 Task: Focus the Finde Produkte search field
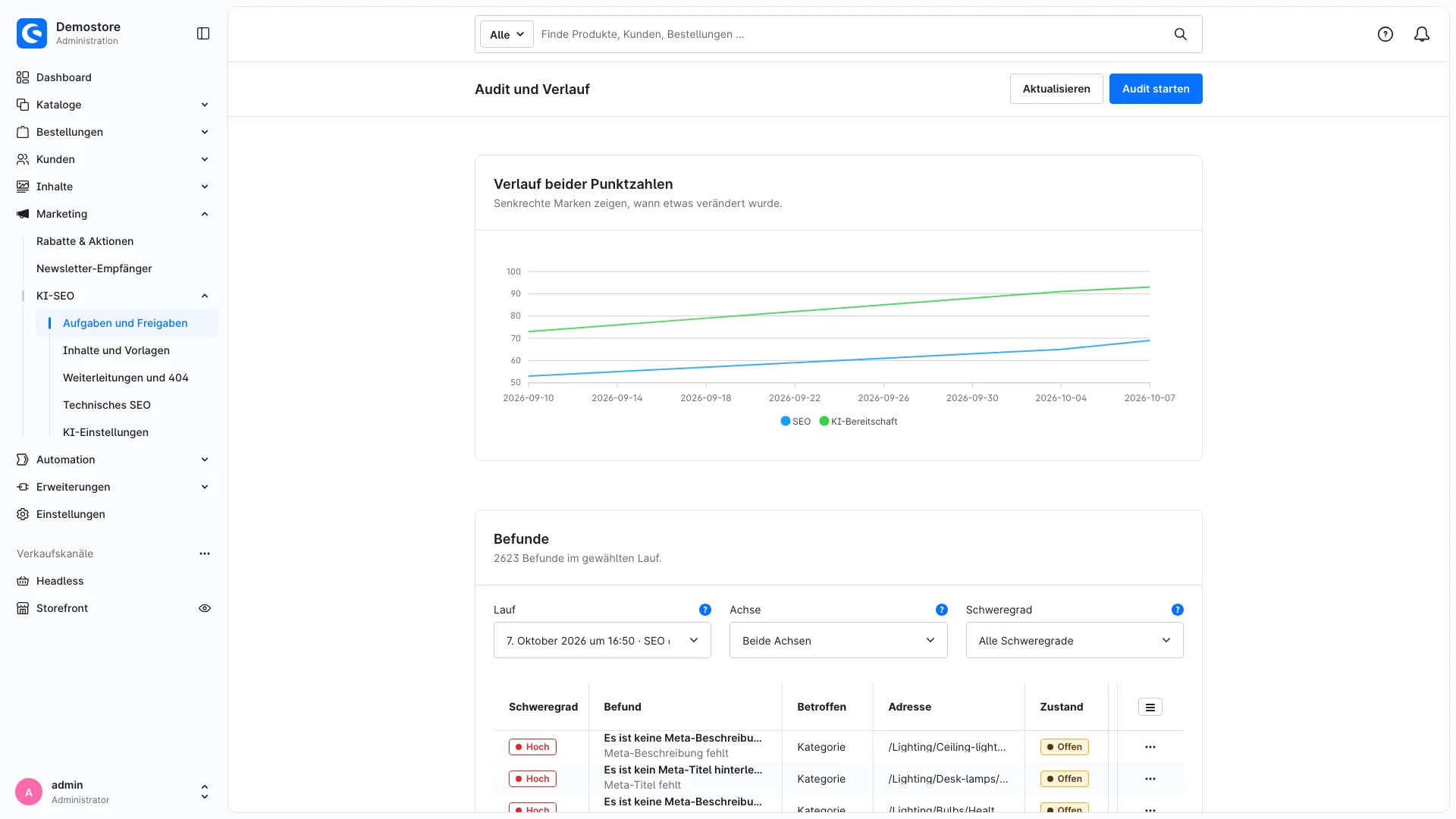click(849, 34)
